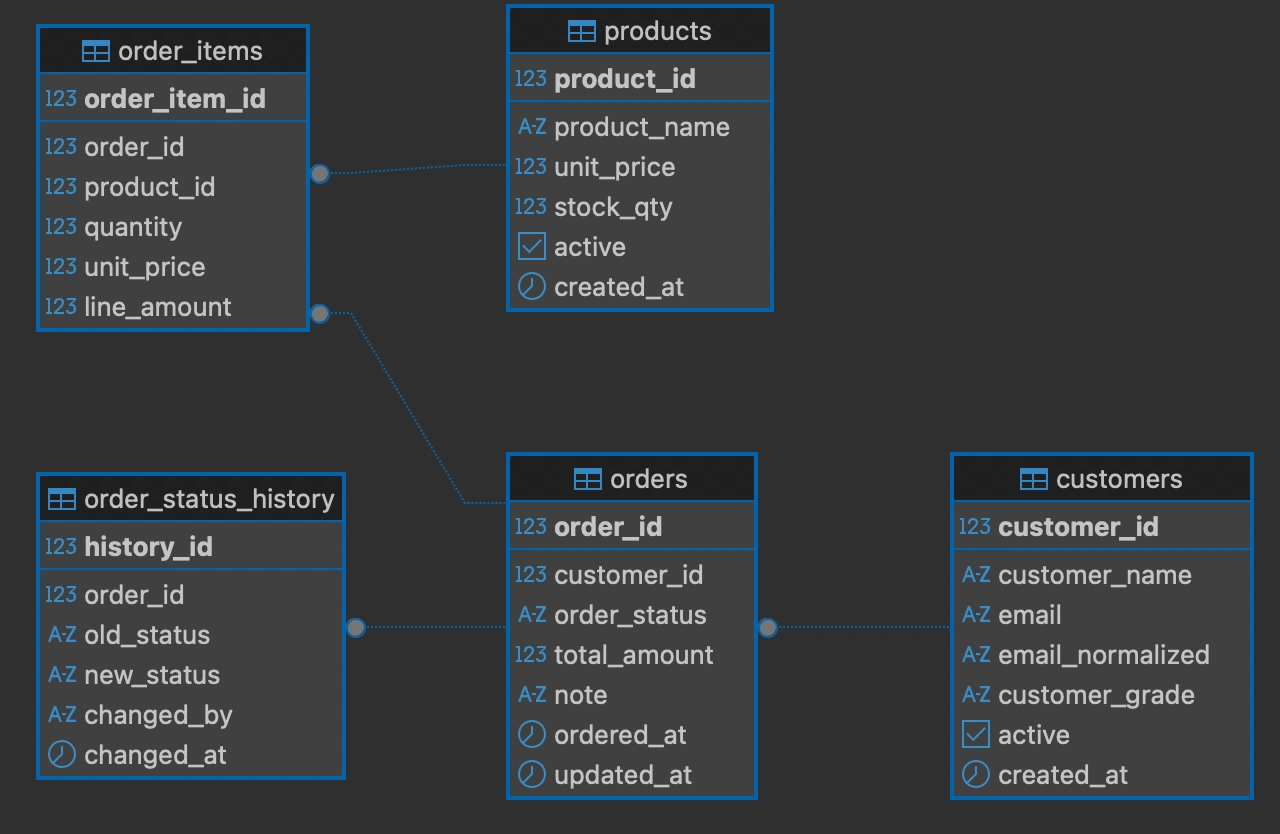This screenshot has height=834, width=1280.
Task: Click the text type icon beside changed_by
Action: 61,714
